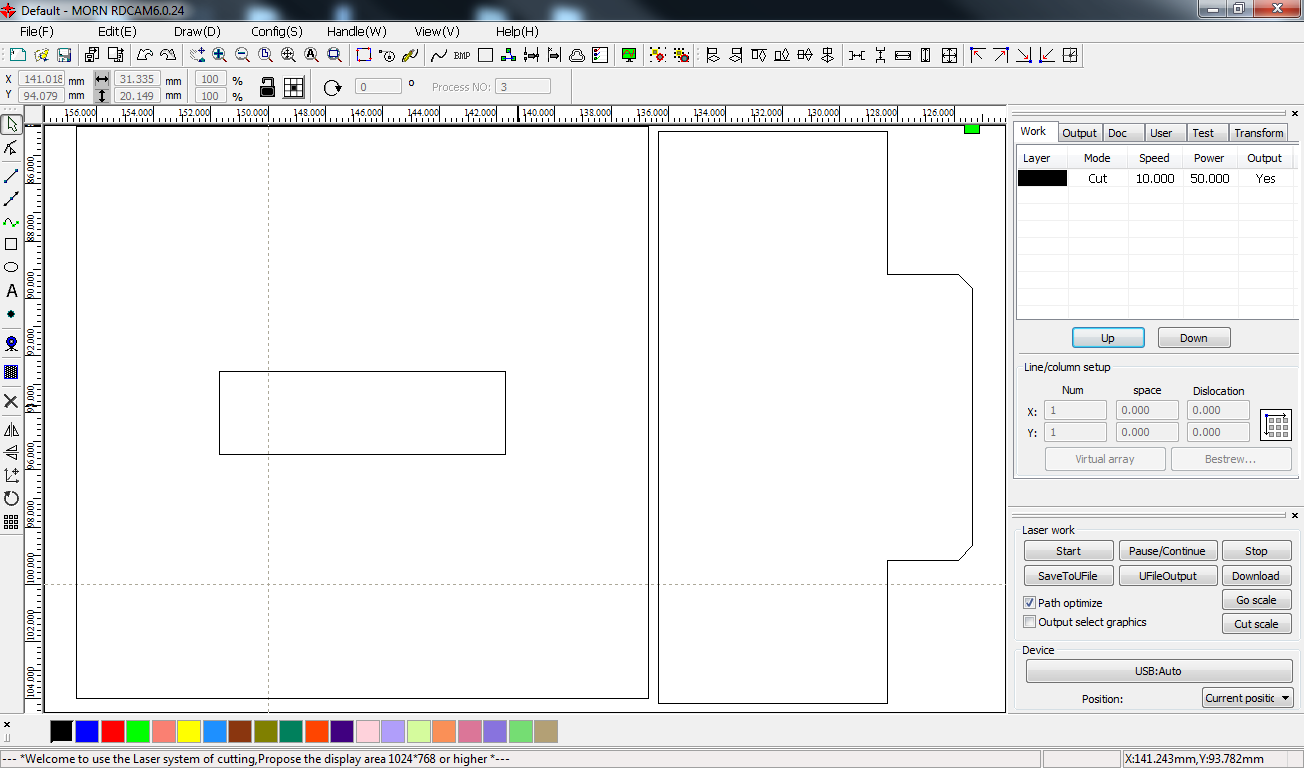Open the Help menu
The image size is (1304, 768).
517,31
